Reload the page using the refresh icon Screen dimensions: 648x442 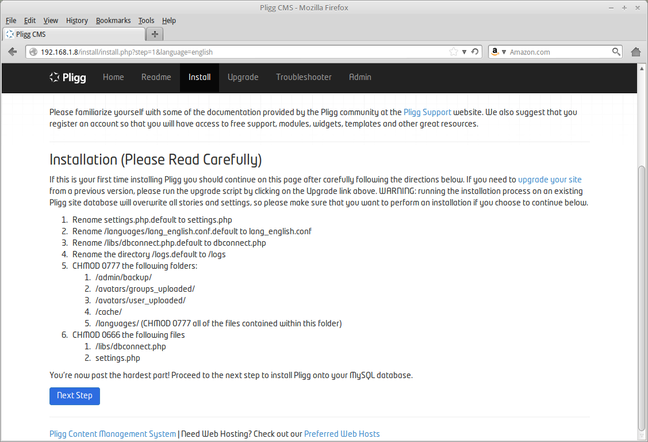pyautogui.click(x=475, y=52)
